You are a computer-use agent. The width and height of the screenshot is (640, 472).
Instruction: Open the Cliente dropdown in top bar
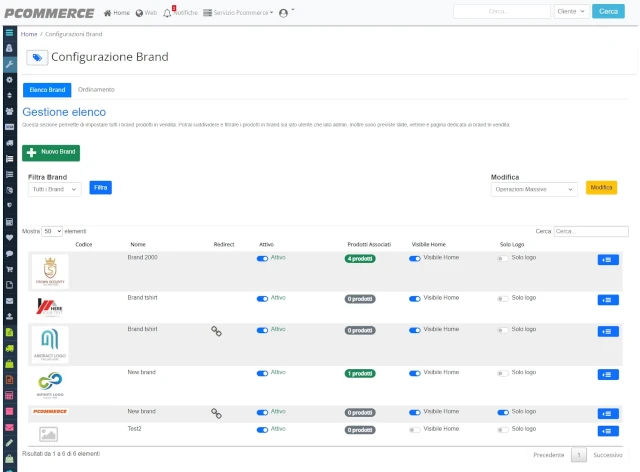[x=571, y=11]
